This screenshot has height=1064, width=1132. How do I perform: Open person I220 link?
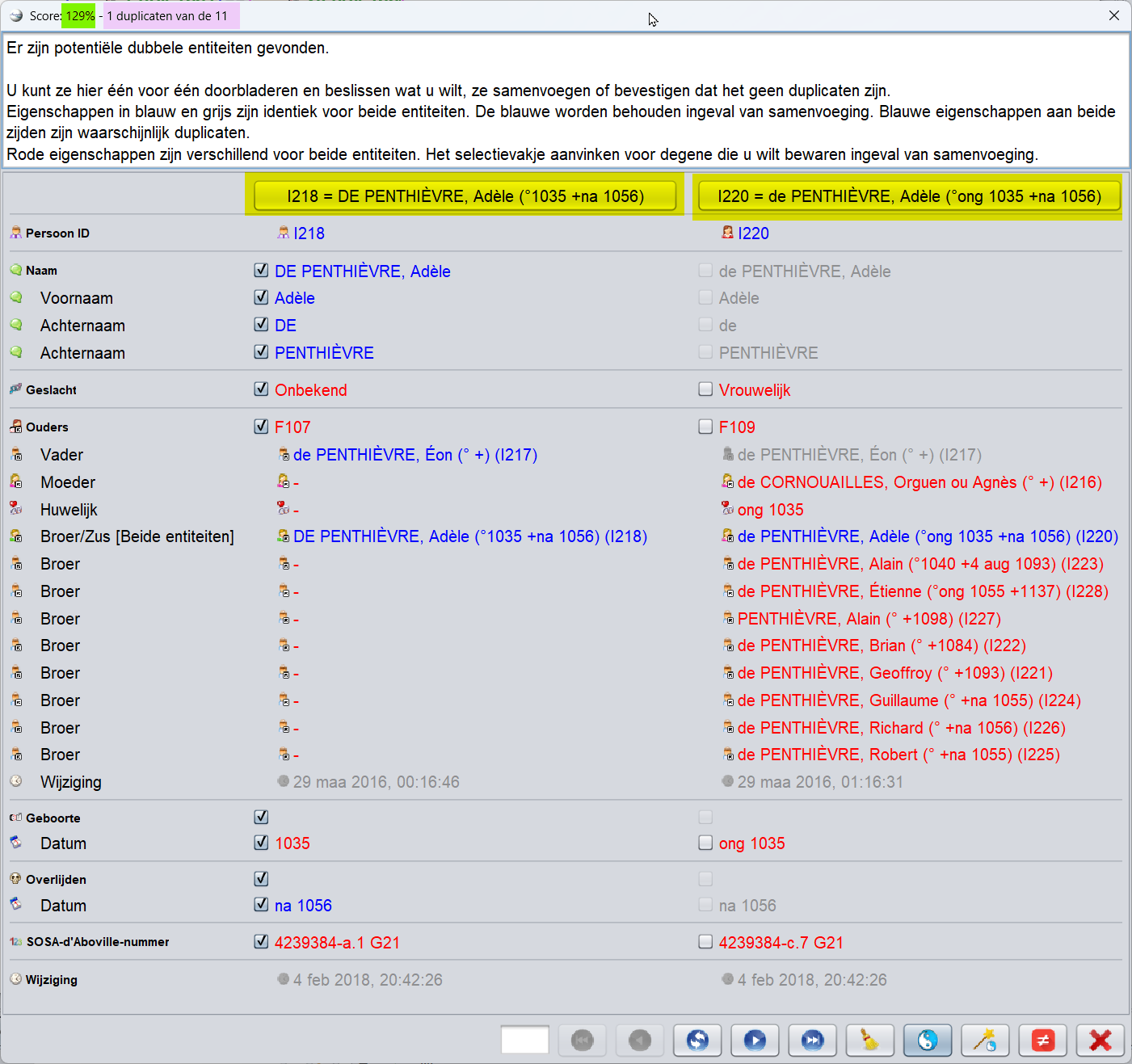pyautogui.click(x=753, y=233)
